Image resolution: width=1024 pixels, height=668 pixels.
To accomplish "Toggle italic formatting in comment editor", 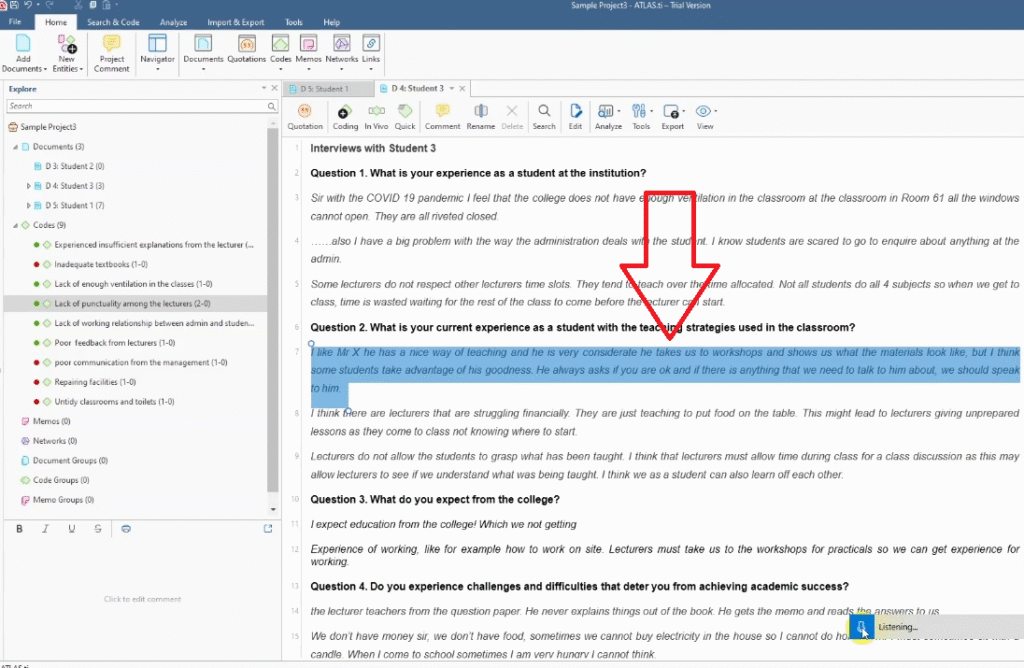I will (46, 528).
